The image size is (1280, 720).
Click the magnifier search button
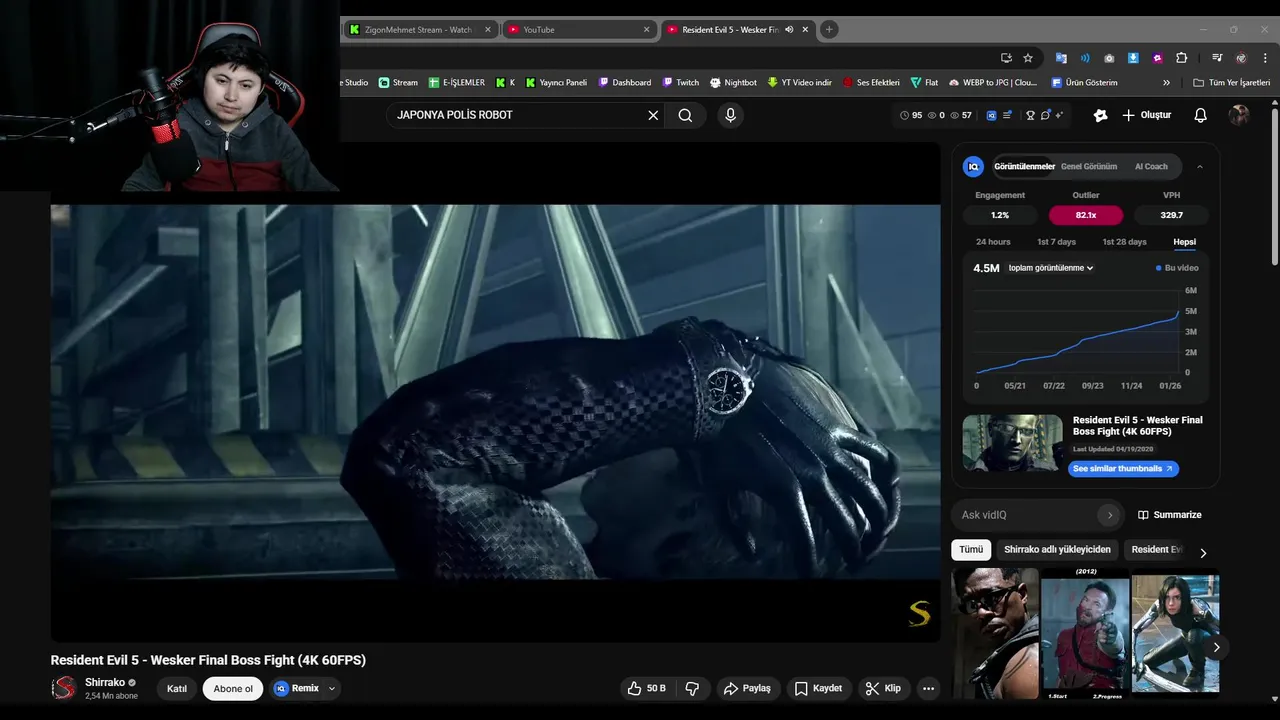click(x=685, y=115)
